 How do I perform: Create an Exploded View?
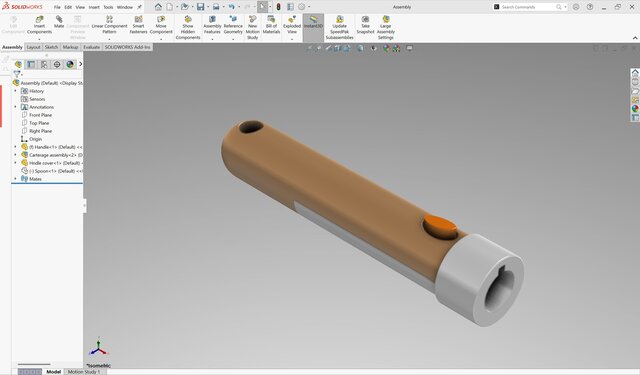coord(292,24)
